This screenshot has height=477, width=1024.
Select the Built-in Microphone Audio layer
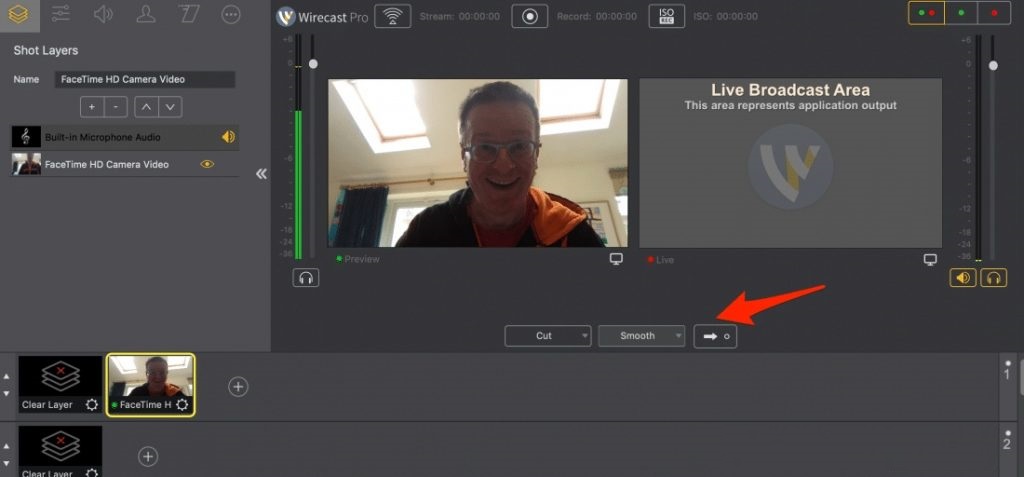tap(125, 137)
